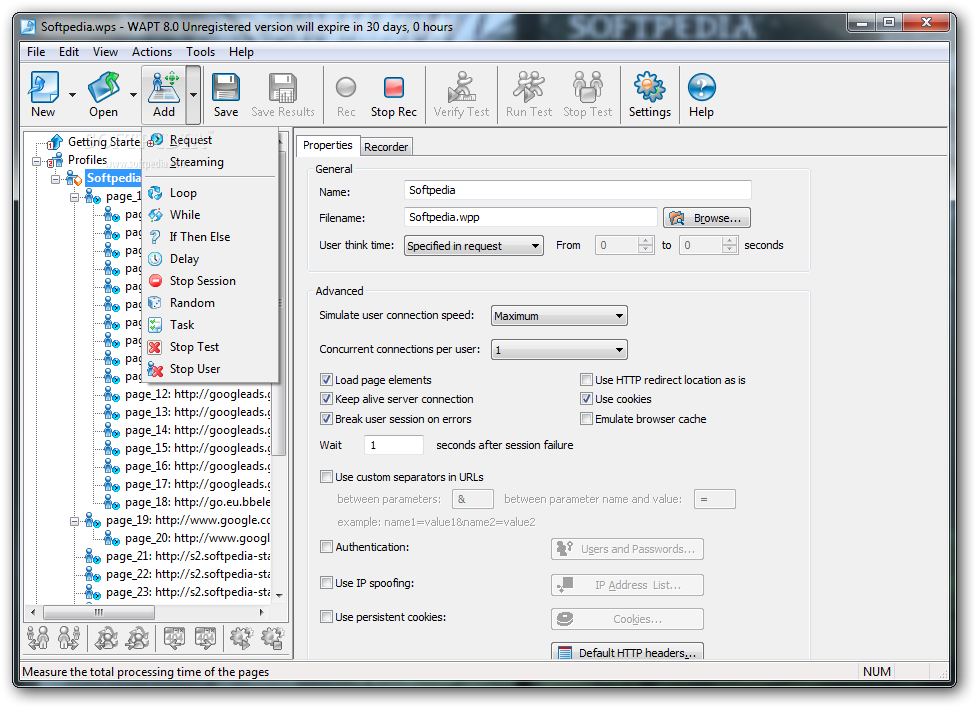Screen dimensions: 977x708
Task: Open the User think time dropdown
Action: point(474,246)
